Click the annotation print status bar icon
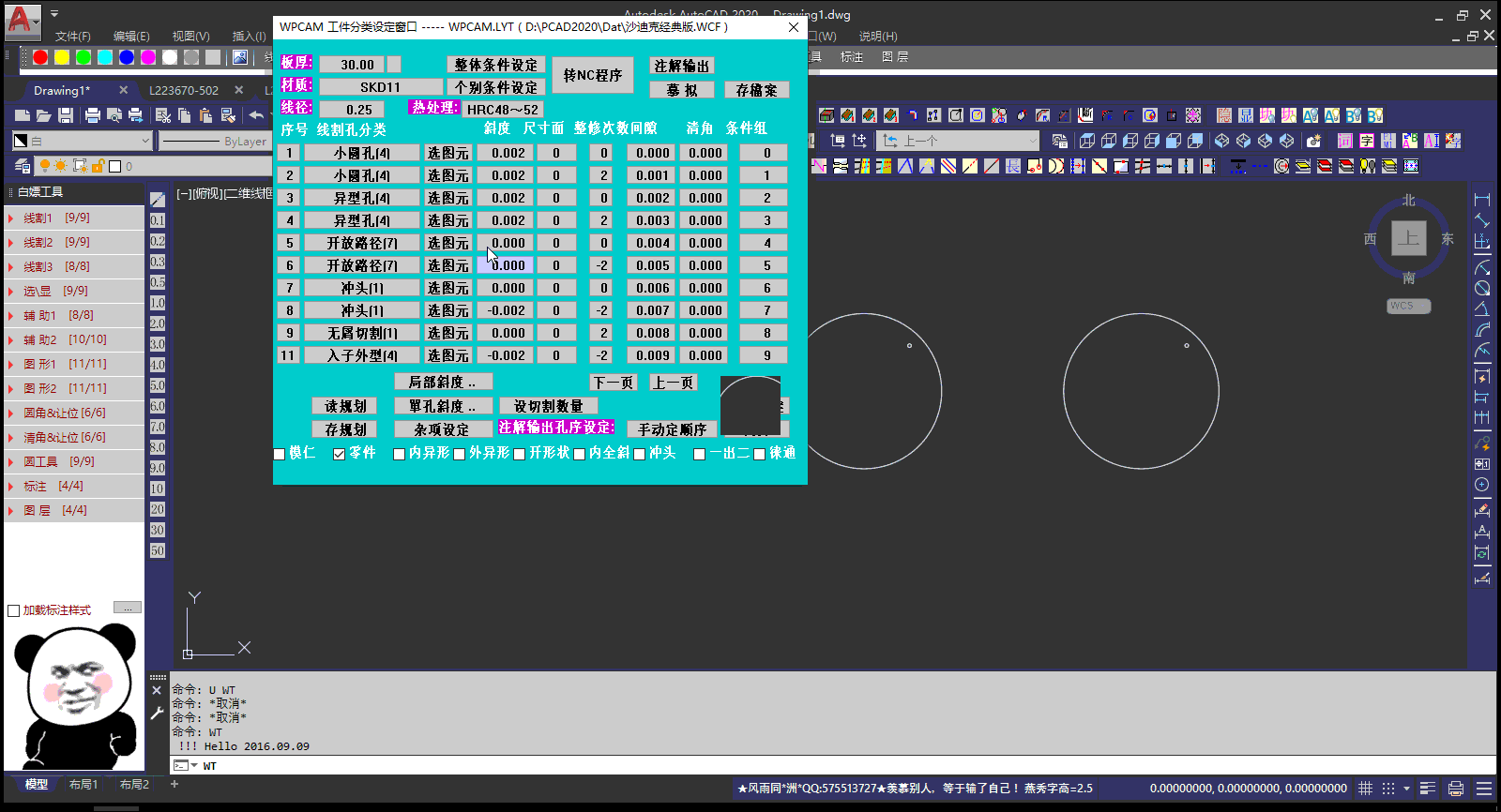 click(1456, 789)
